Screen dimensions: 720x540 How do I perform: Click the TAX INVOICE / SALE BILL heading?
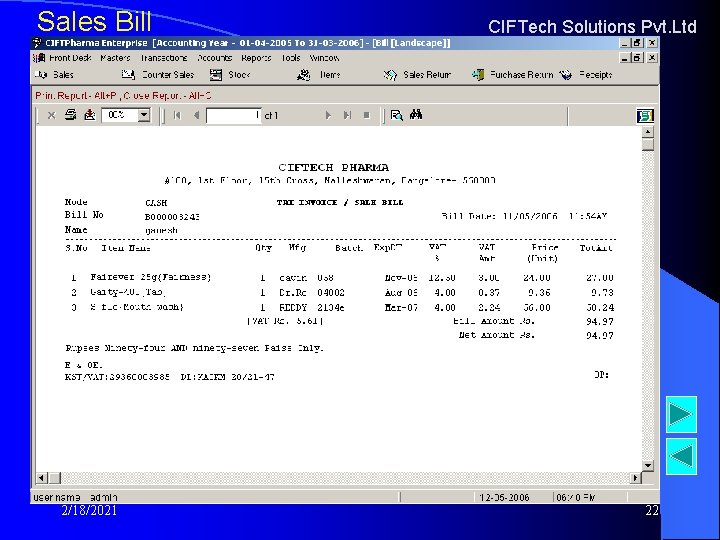click(x=340, y=202)
